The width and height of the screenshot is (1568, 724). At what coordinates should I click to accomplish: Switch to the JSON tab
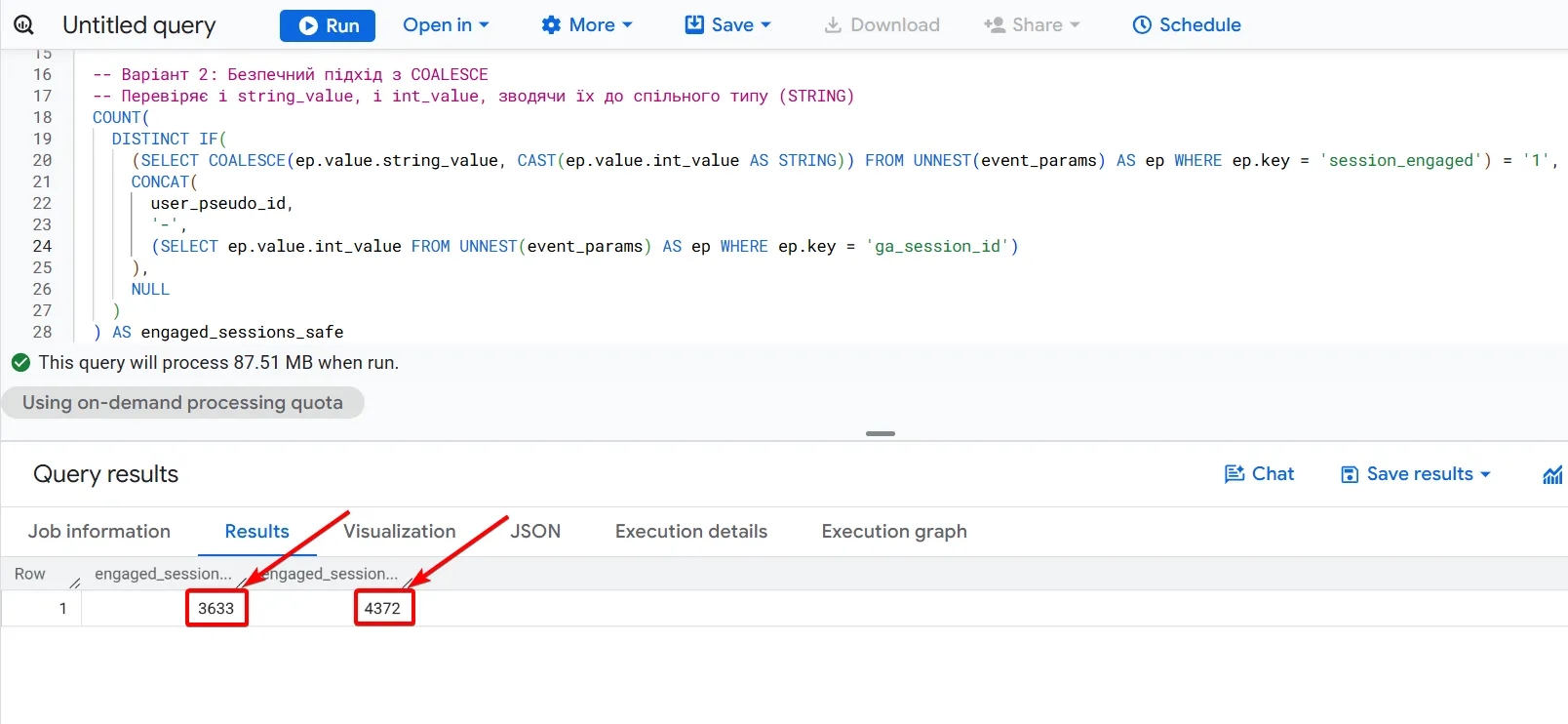535,532
